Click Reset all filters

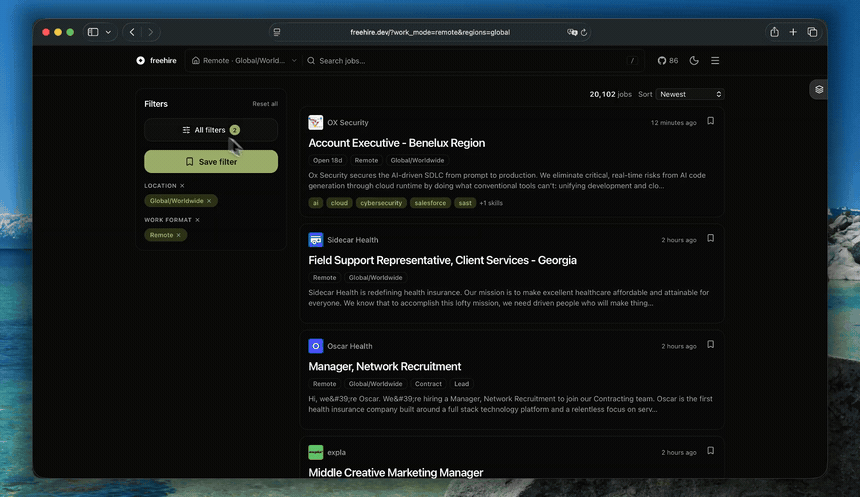coord(265,104)
